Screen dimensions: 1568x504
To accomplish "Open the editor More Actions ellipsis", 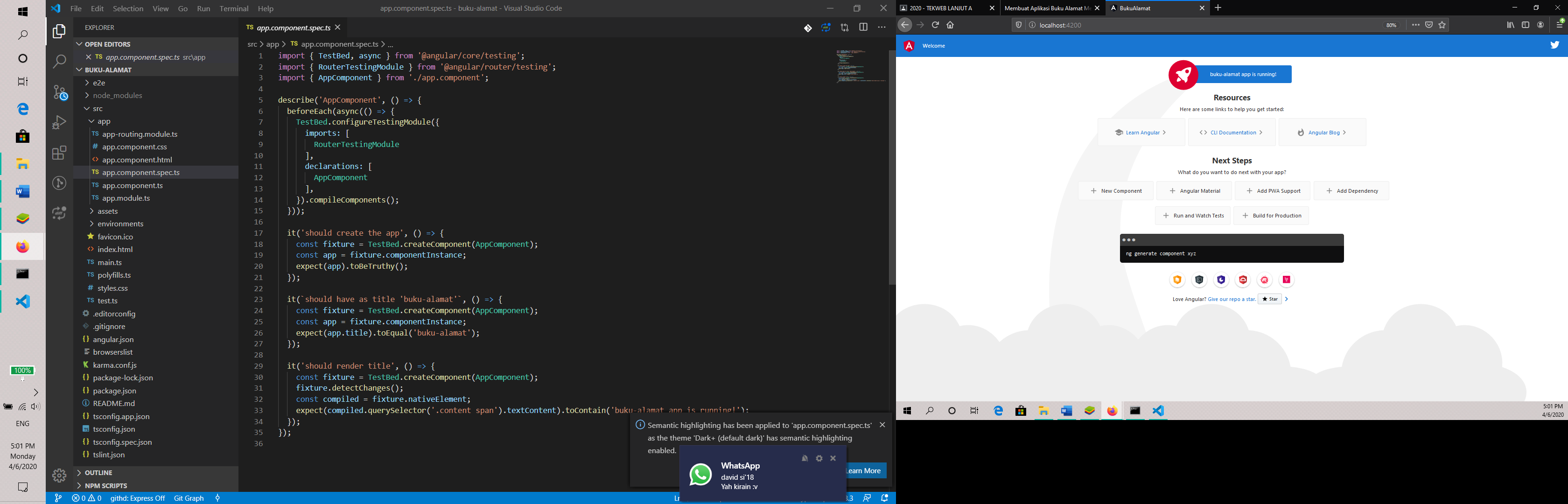I will coord(882,28).
